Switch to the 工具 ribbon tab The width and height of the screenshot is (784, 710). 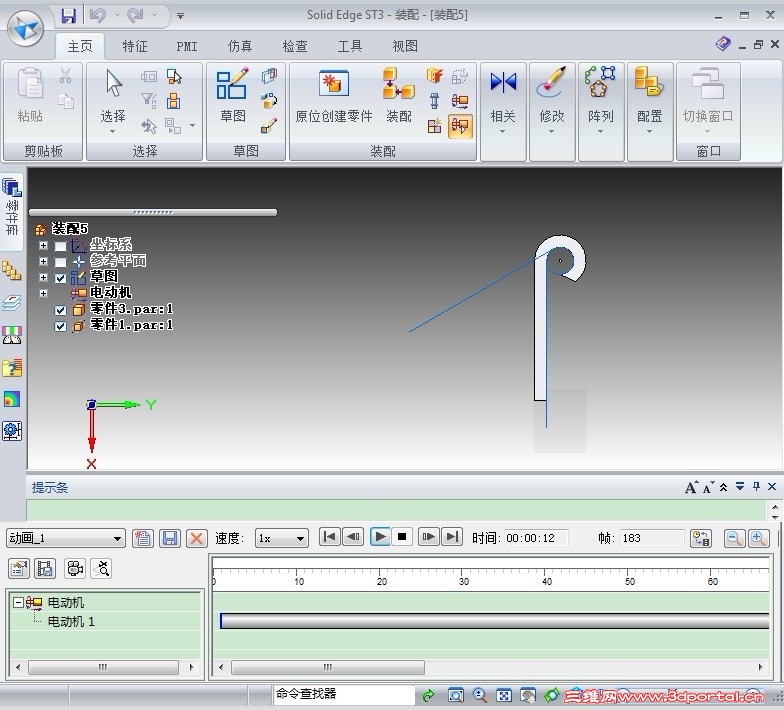(x=350, y=46)
